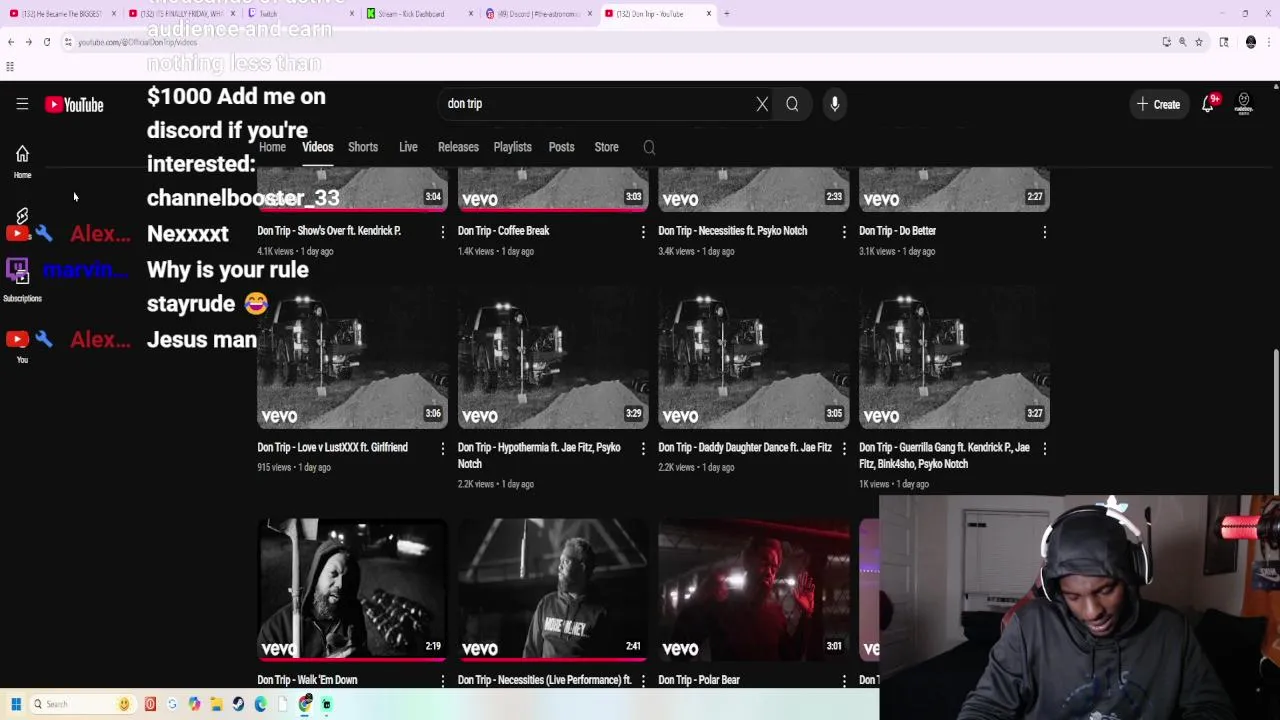Open the Live tab
1280x720 pixels.
(408, 147)
